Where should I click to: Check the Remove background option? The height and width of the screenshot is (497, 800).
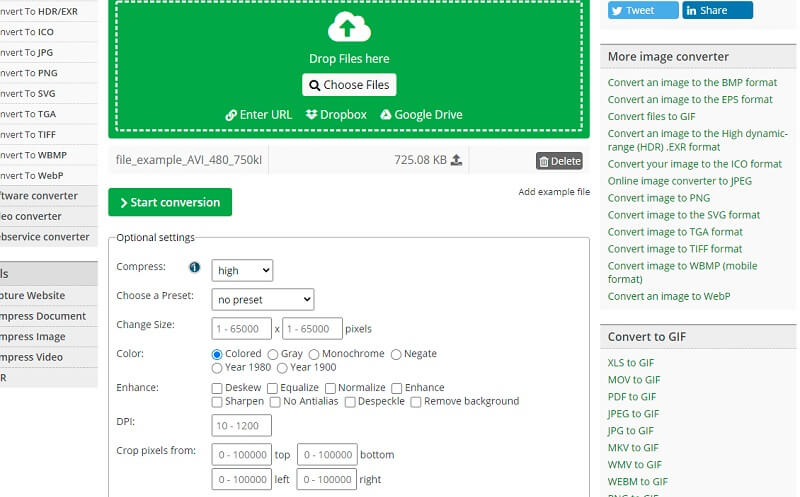416,402
